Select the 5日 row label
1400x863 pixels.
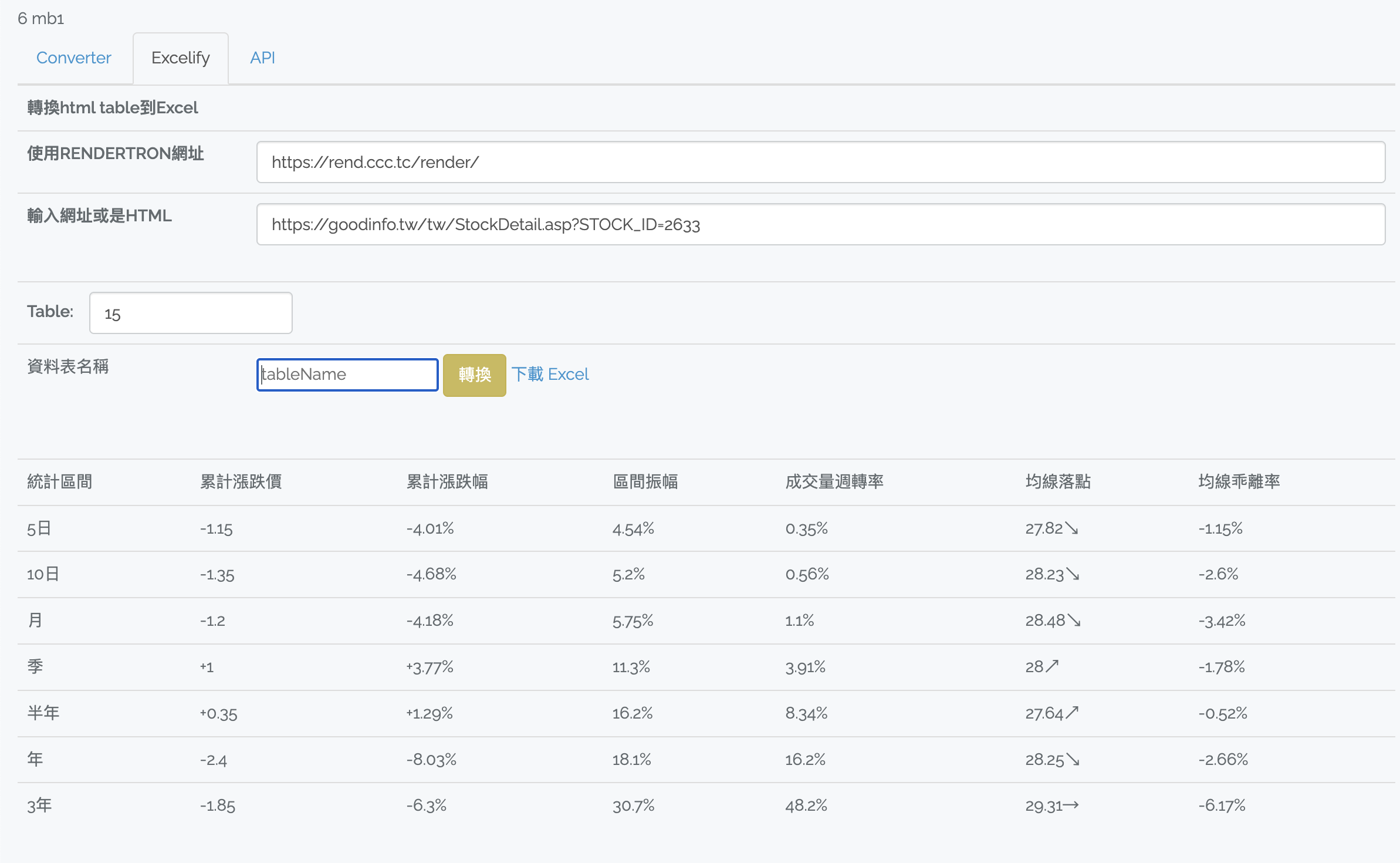39,529
